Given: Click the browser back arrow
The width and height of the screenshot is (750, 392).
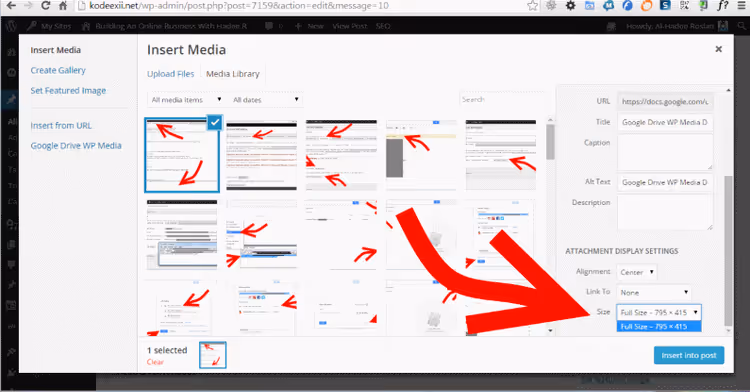Looking at the screenshot, I should 11,6.
